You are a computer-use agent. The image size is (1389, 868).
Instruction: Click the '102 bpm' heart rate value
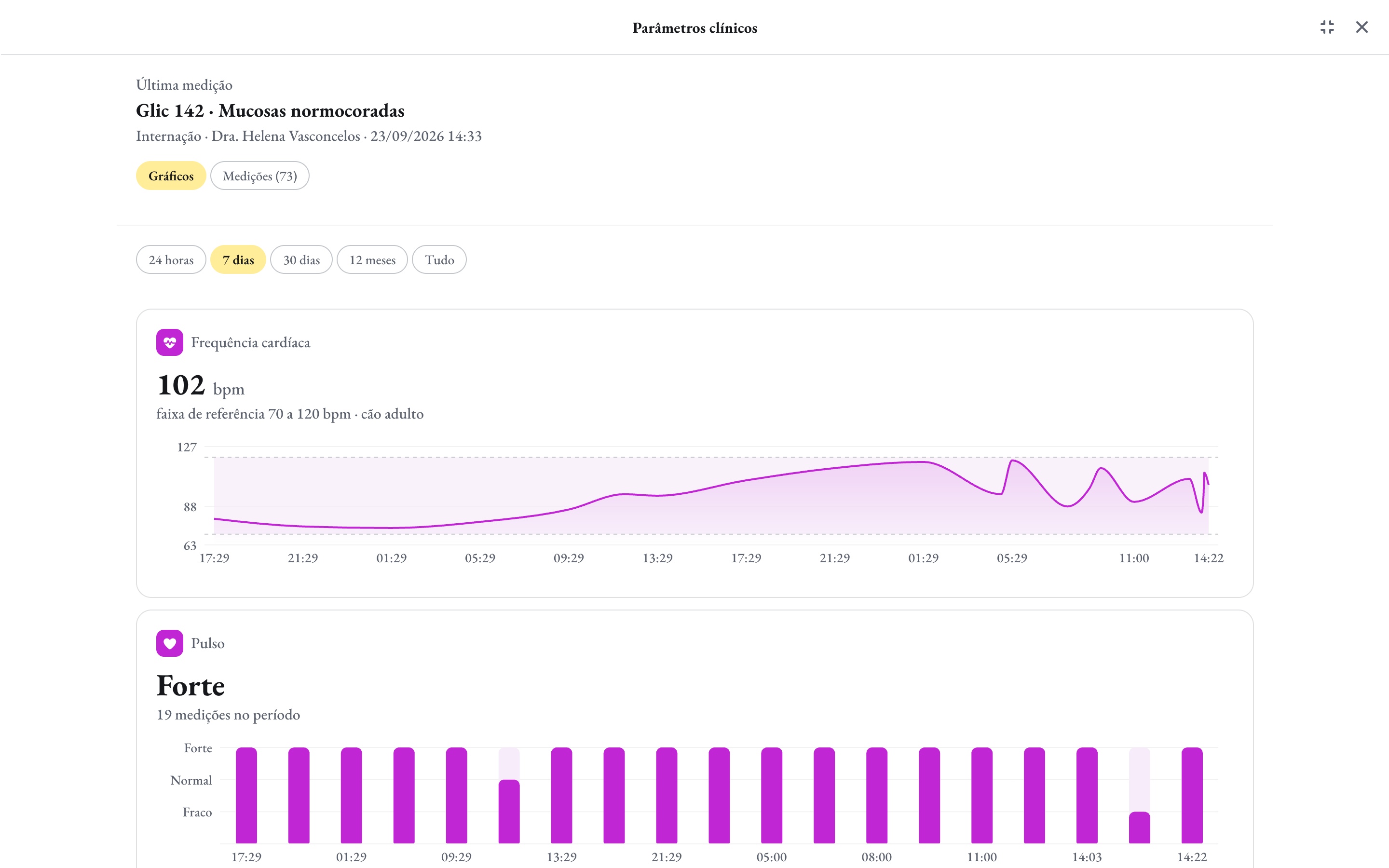click(x=200, y=385)
